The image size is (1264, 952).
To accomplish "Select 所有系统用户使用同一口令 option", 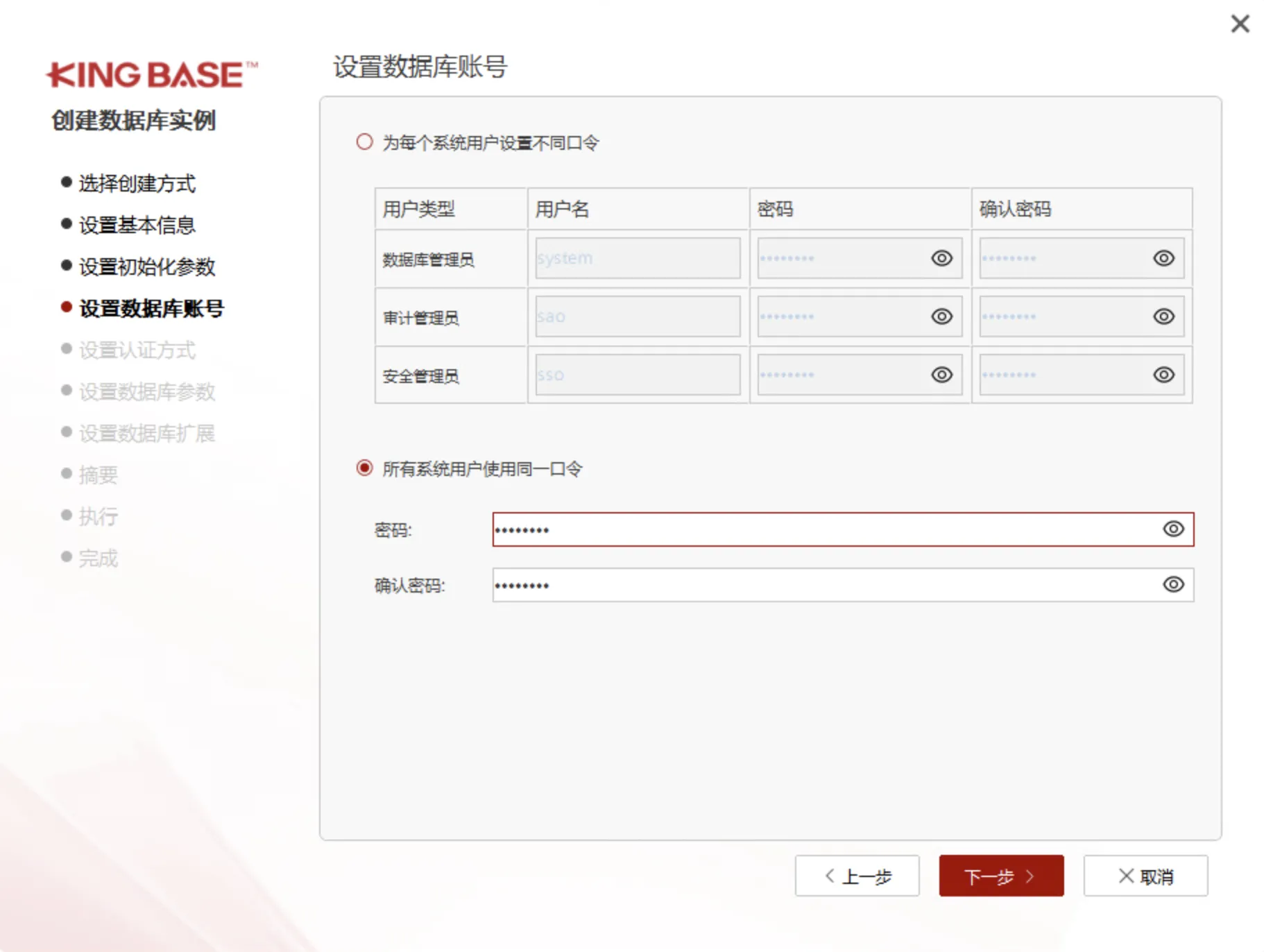I will pos(364,468).
